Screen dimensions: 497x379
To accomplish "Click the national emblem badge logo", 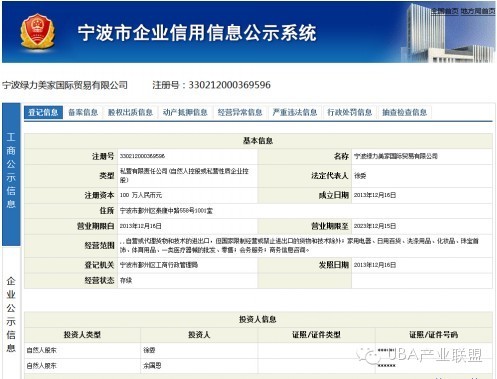I will coord(37,31).
